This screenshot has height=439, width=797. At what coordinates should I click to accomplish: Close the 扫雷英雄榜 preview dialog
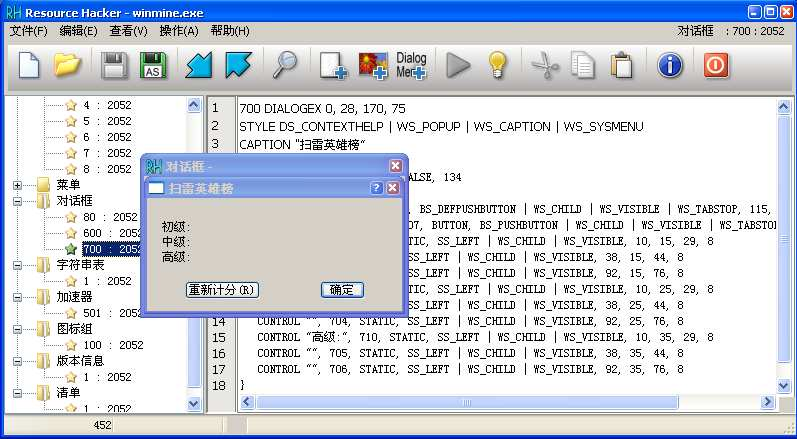392,188
